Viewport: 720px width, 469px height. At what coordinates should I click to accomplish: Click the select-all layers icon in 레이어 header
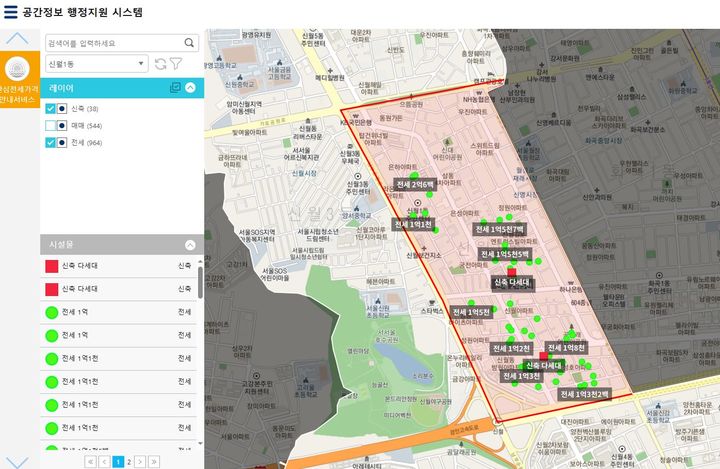point(175,88)
